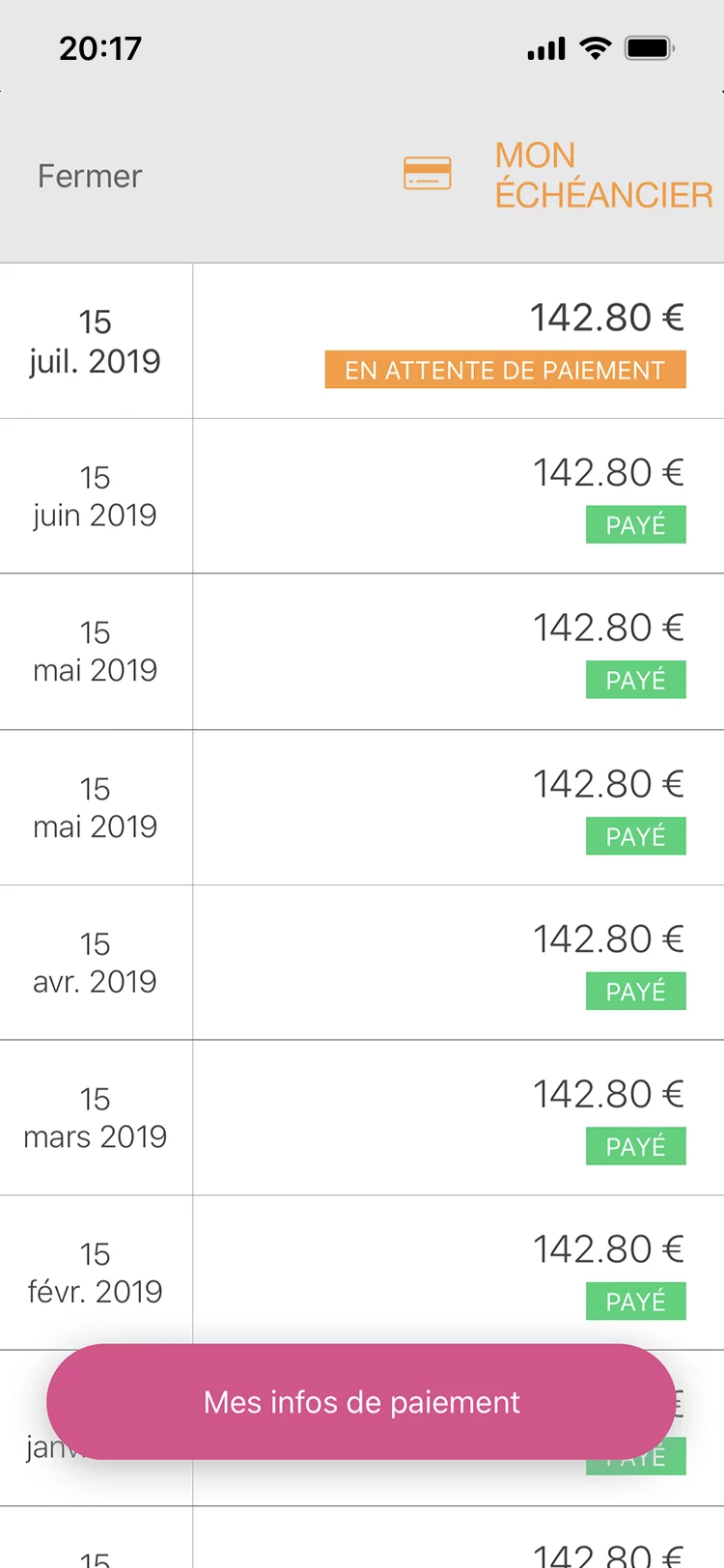
Task: Tap the Wi-Fi status icon
Action: (596, 48)
